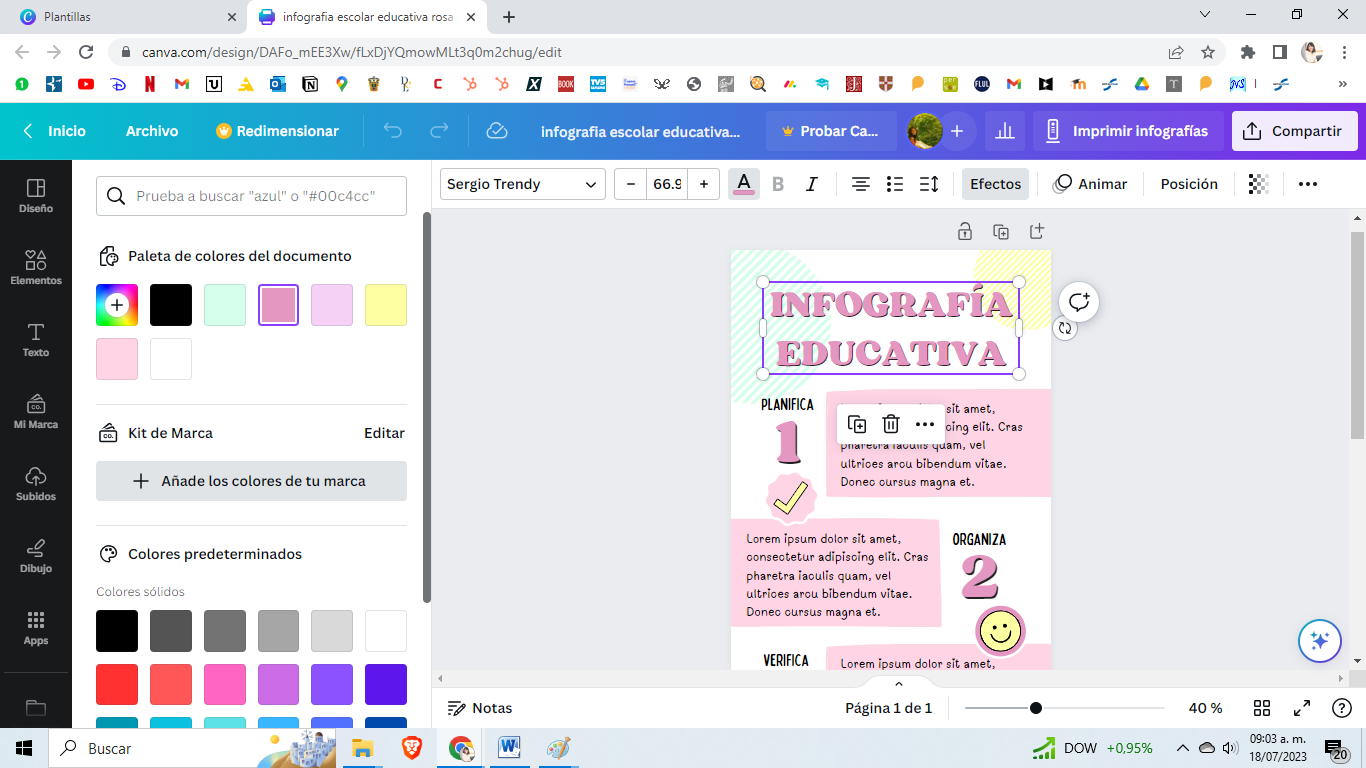Open Word from the Windows taskbar
Screen dimensions: 1366x768
tap(509, 748)
